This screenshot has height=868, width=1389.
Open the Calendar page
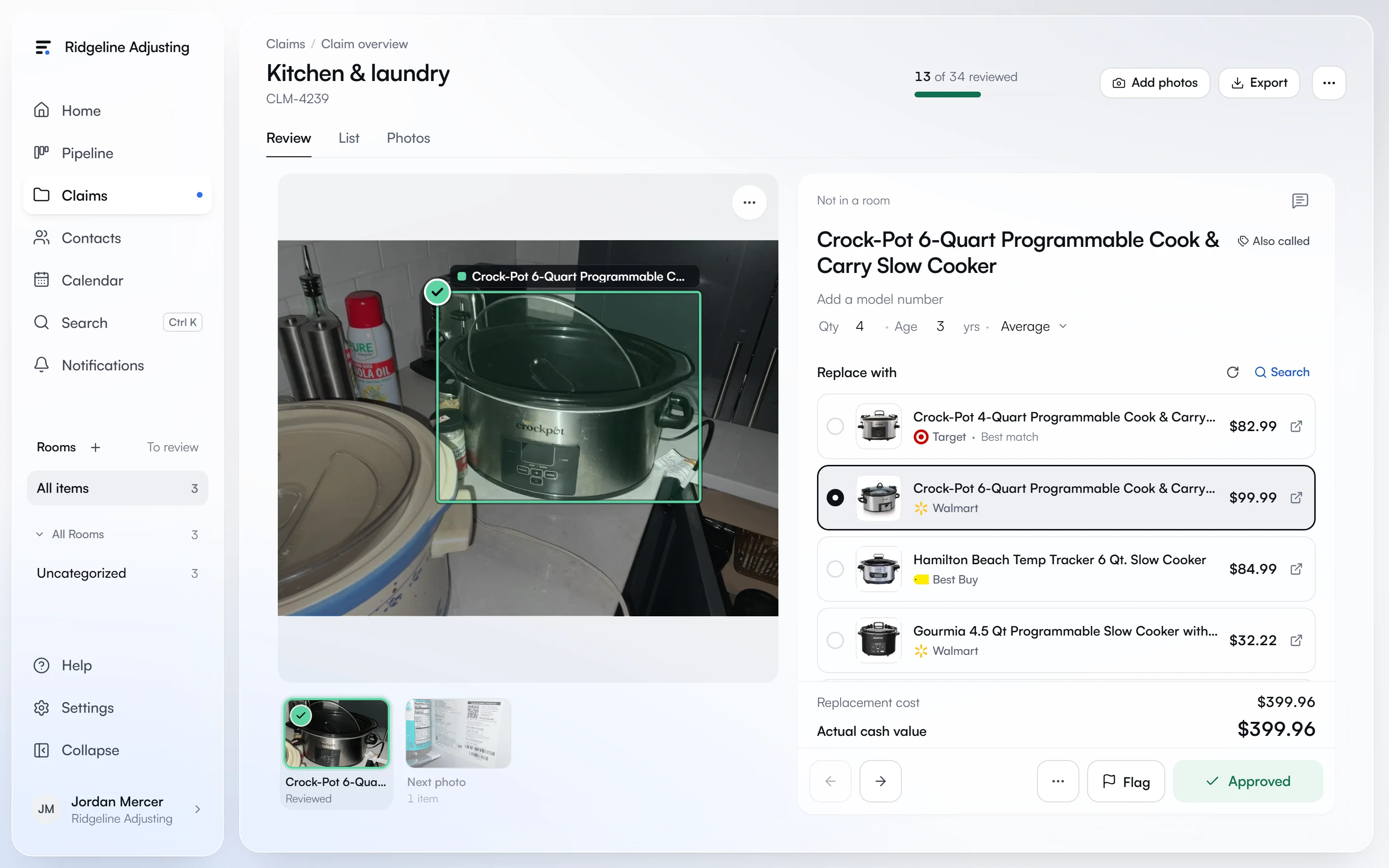[117, 280]
